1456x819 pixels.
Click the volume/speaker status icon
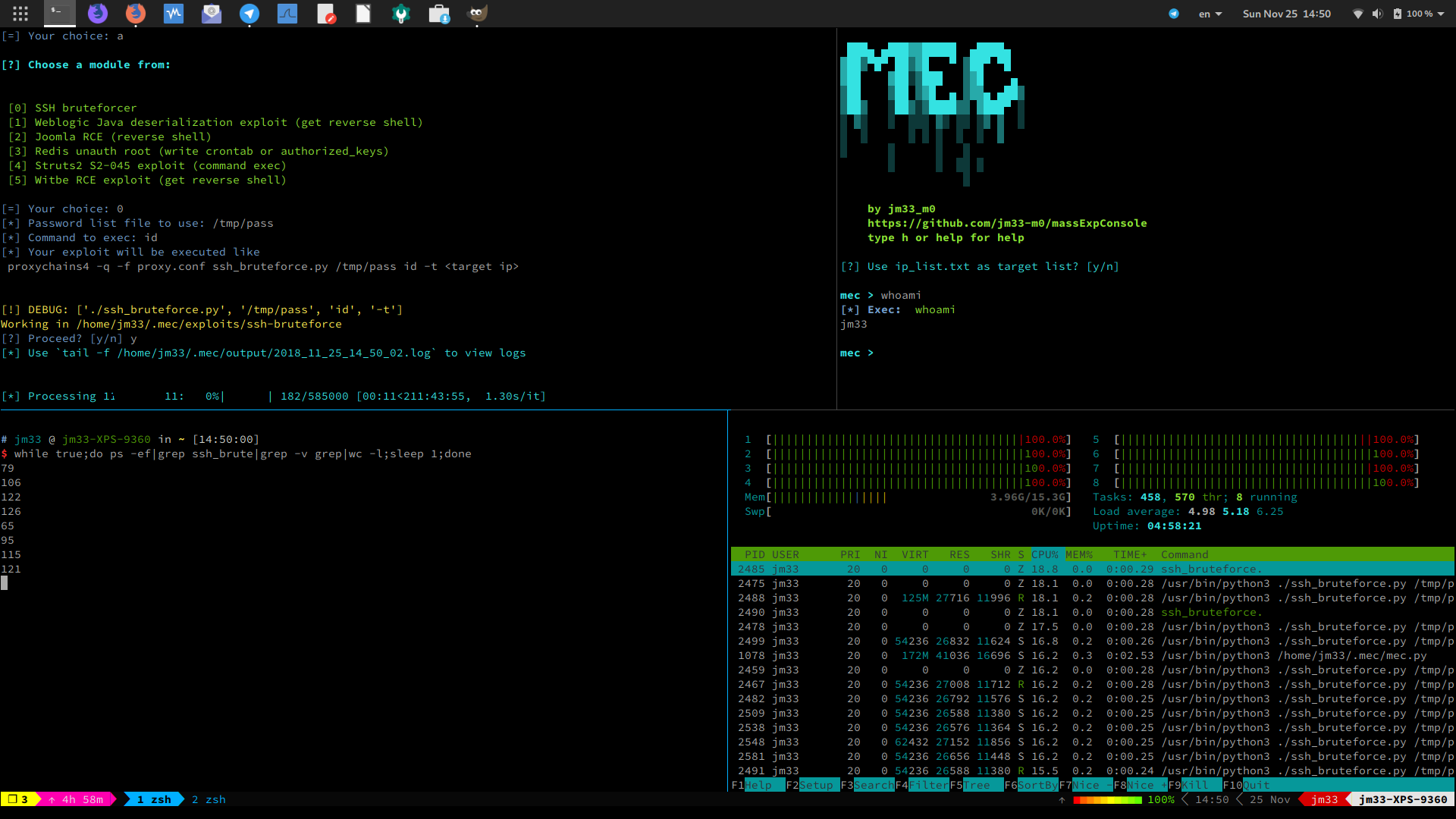pyautogui.click(x=1376, y=13)
